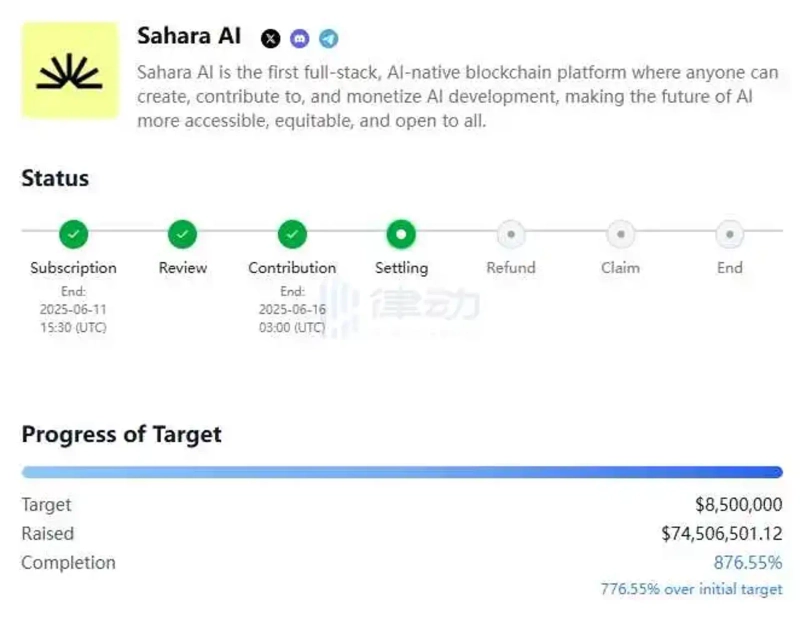Click the 876.55% completion value
The width and height of the screenshot is (800, 622).
(x=747, y=563)
